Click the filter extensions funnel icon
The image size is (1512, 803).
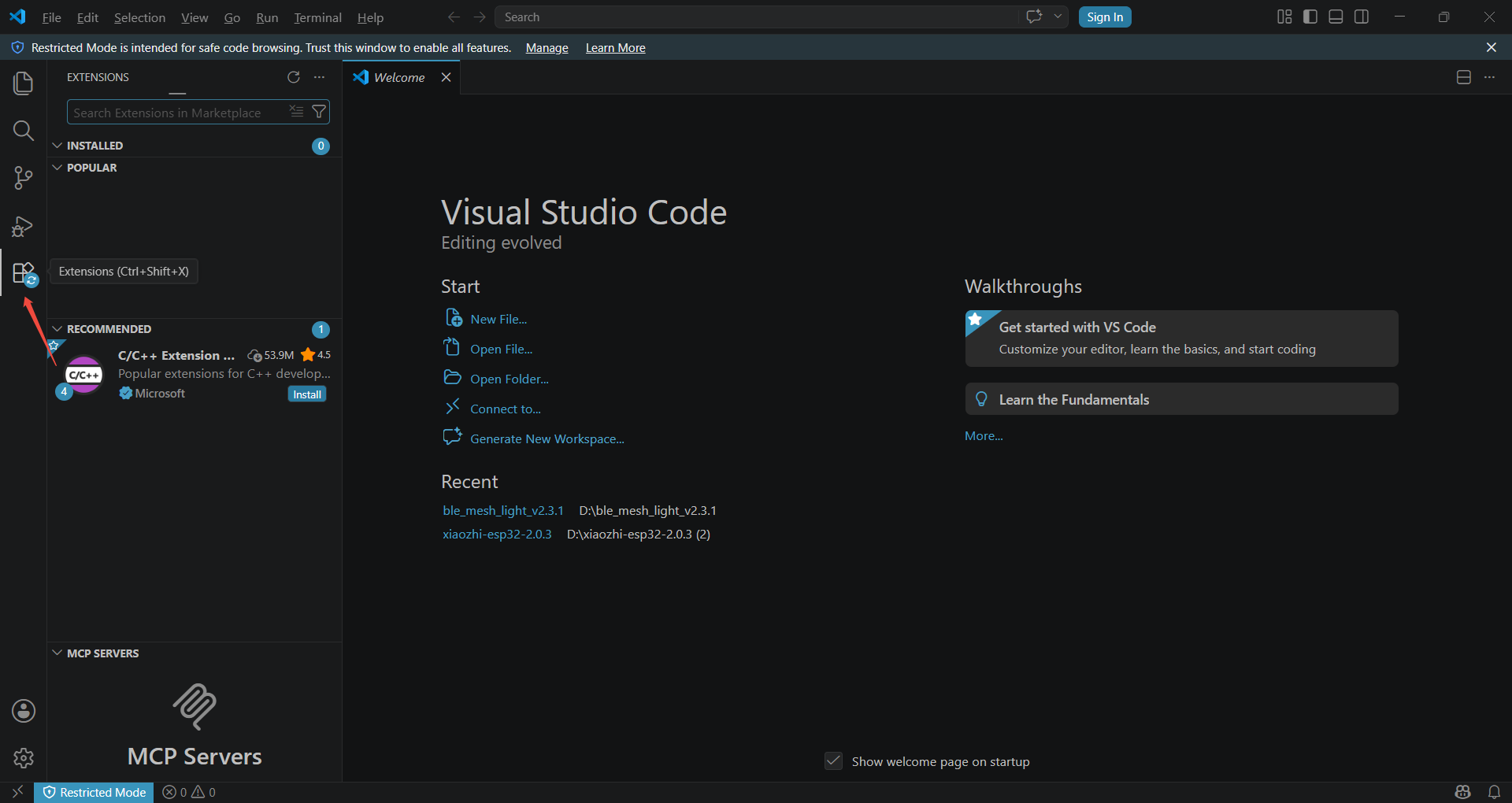(319, 112)
